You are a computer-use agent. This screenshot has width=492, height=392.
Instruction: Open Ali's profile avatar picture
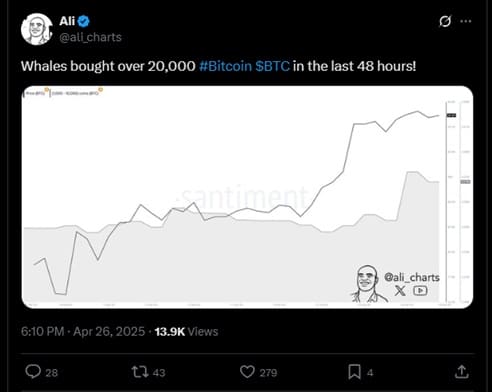(x=36, y=29)
